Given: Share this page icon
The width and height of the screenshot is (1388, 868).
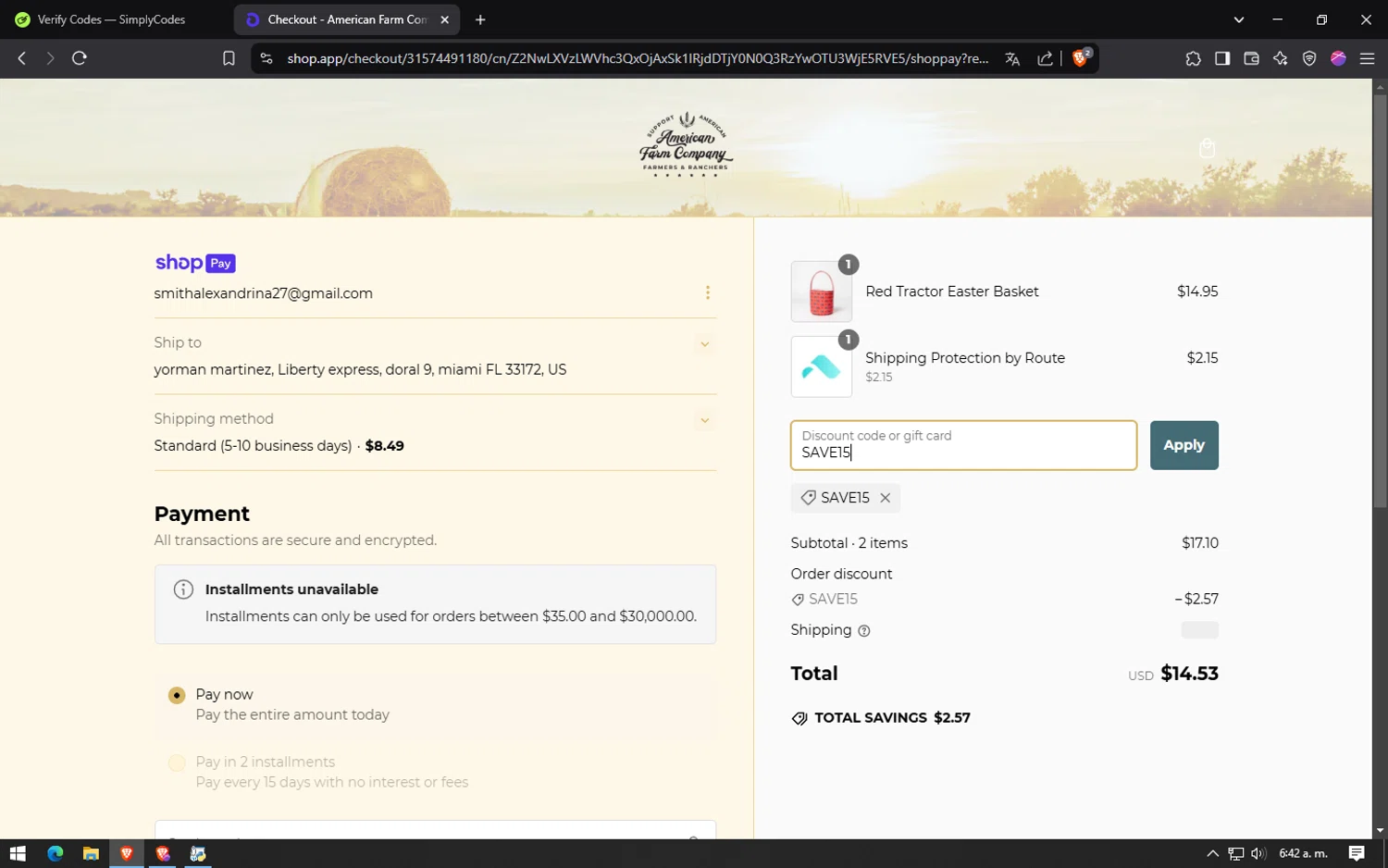Looking at the screenshot, I should (1045, 58).
